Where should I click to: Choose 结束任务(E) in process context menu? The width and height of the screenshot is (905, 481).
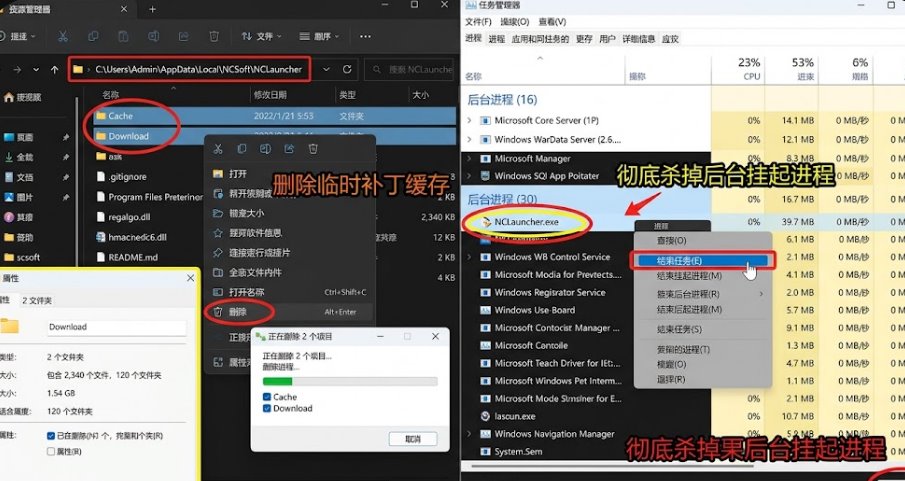point(702,261)
